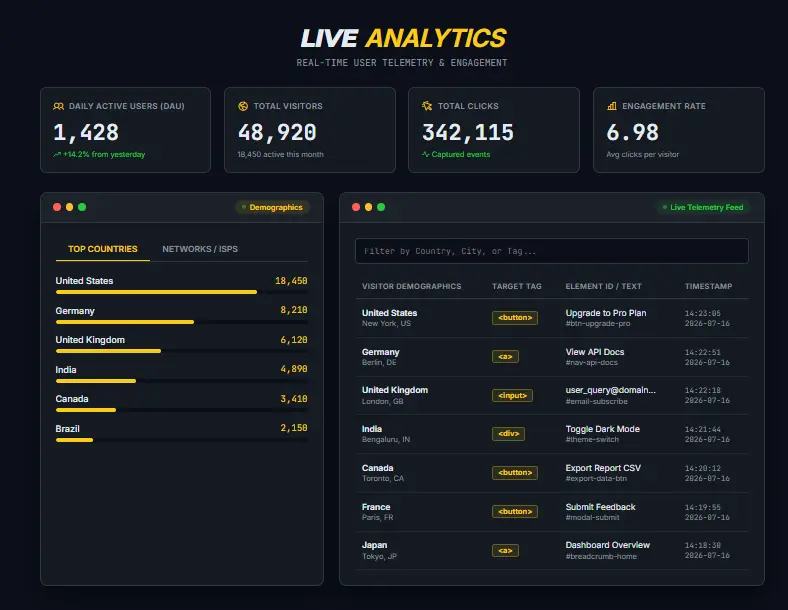
Task: Click the 48,920 total visitors value
Action: (277, 133)
